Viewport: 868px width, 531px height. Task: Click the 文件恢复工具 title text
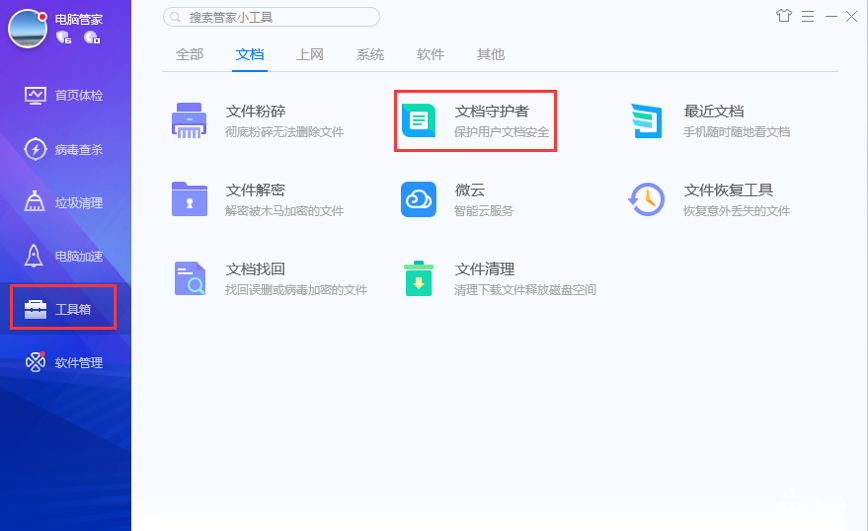point(728,190)
